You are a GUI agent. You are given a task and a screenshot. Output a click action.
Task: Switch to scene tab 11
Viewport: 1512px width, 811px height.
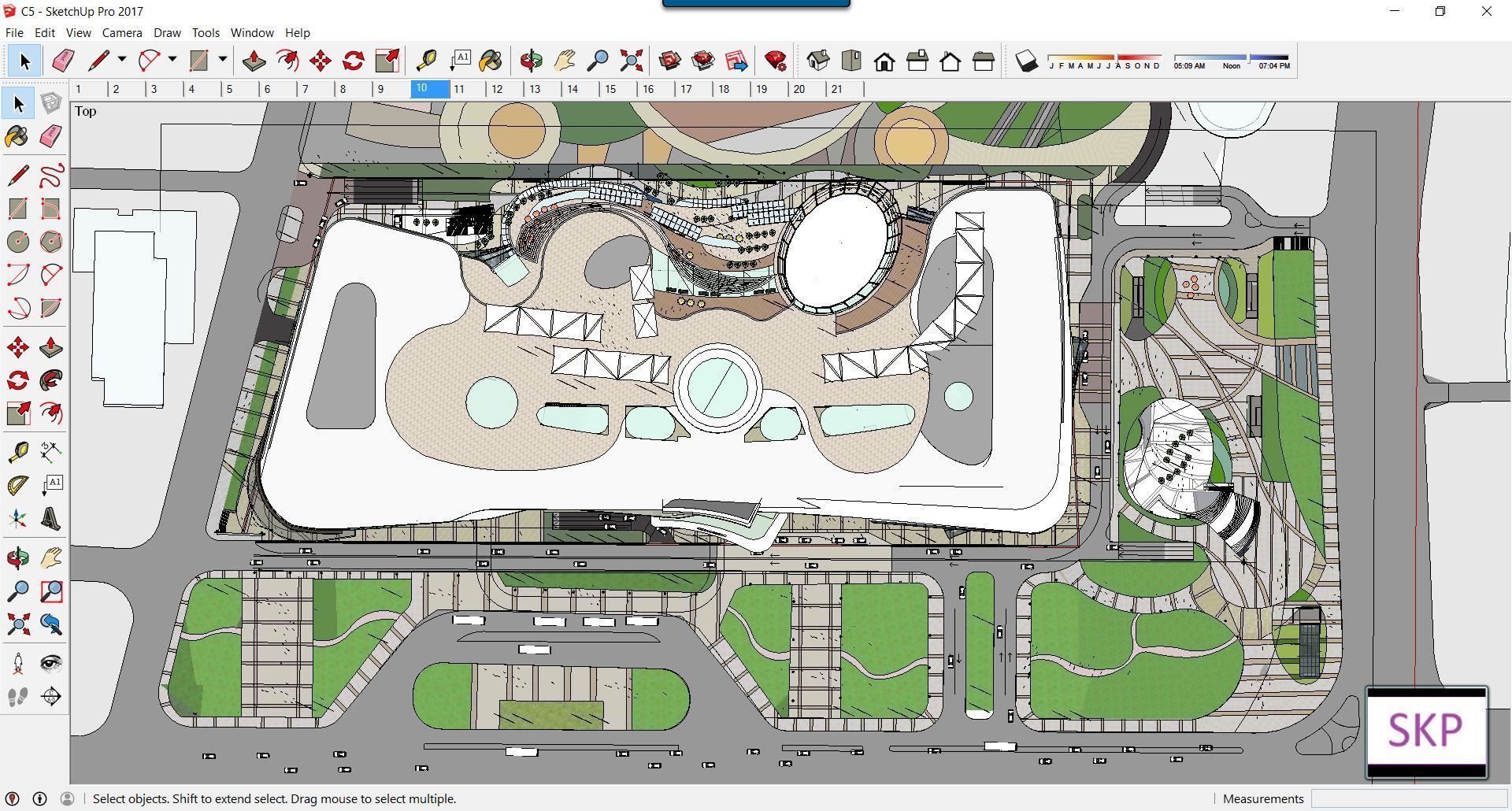coord(469,89)
